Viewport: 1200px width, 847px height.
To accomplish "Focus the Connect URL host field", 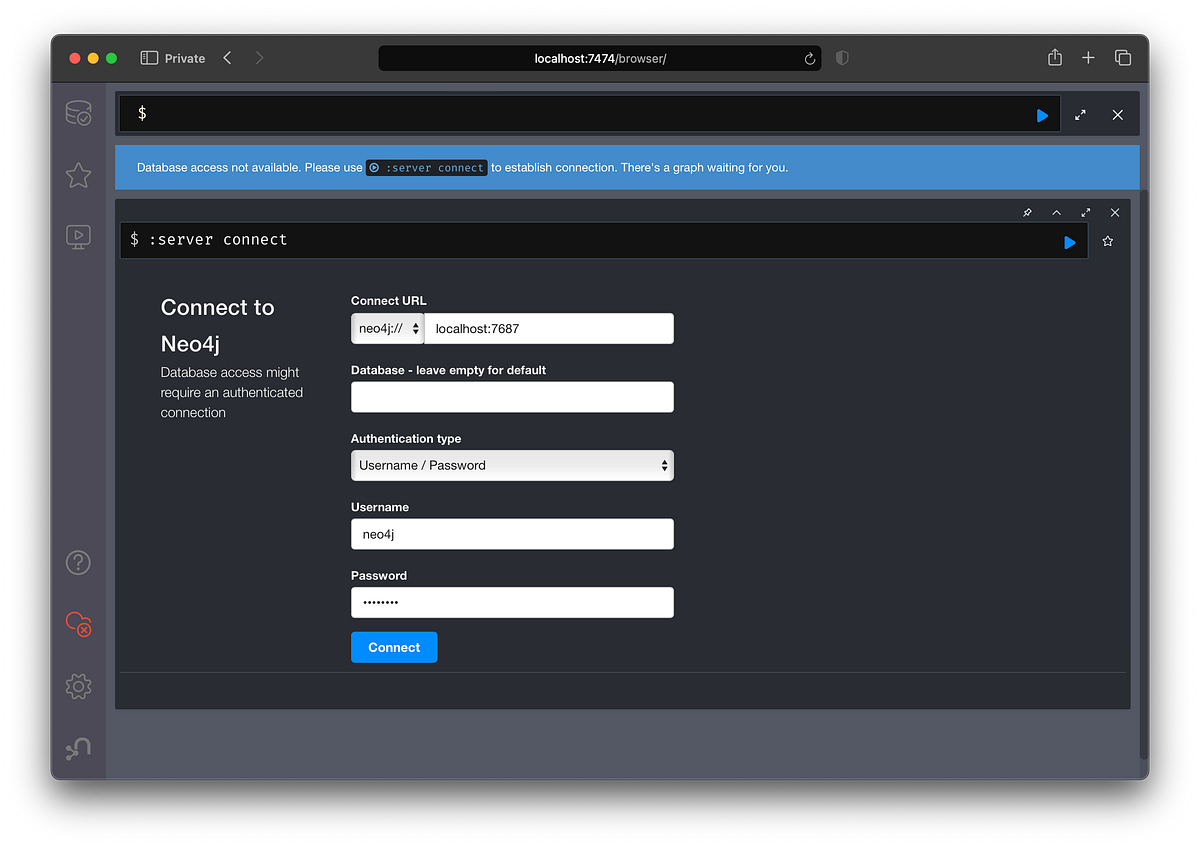I will point(549,328).
